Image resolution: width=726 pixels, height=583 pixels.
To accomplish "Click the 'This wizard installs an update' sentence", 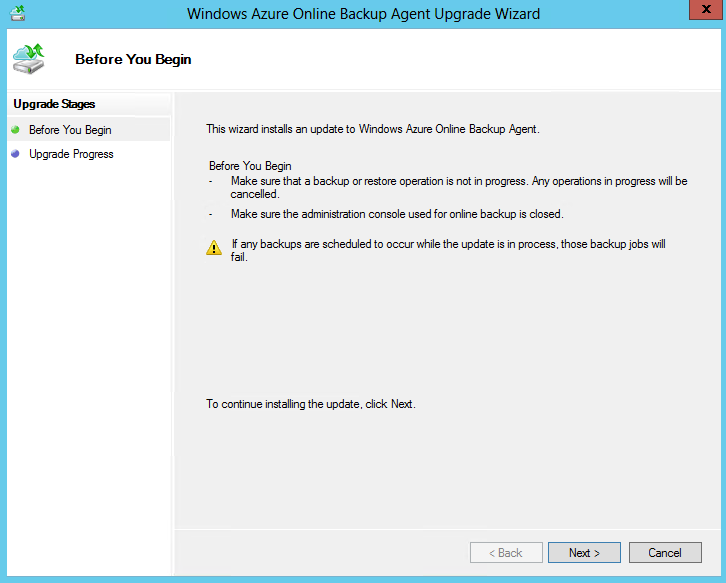I will pyautogui.click(x=372, y=129).
